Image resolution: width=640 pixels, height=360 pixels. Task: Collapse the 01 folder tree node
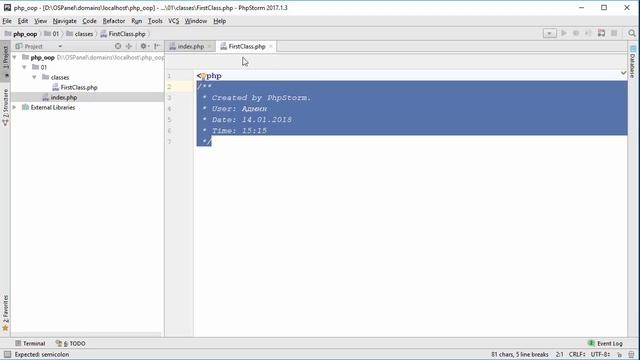coord(24,67)
